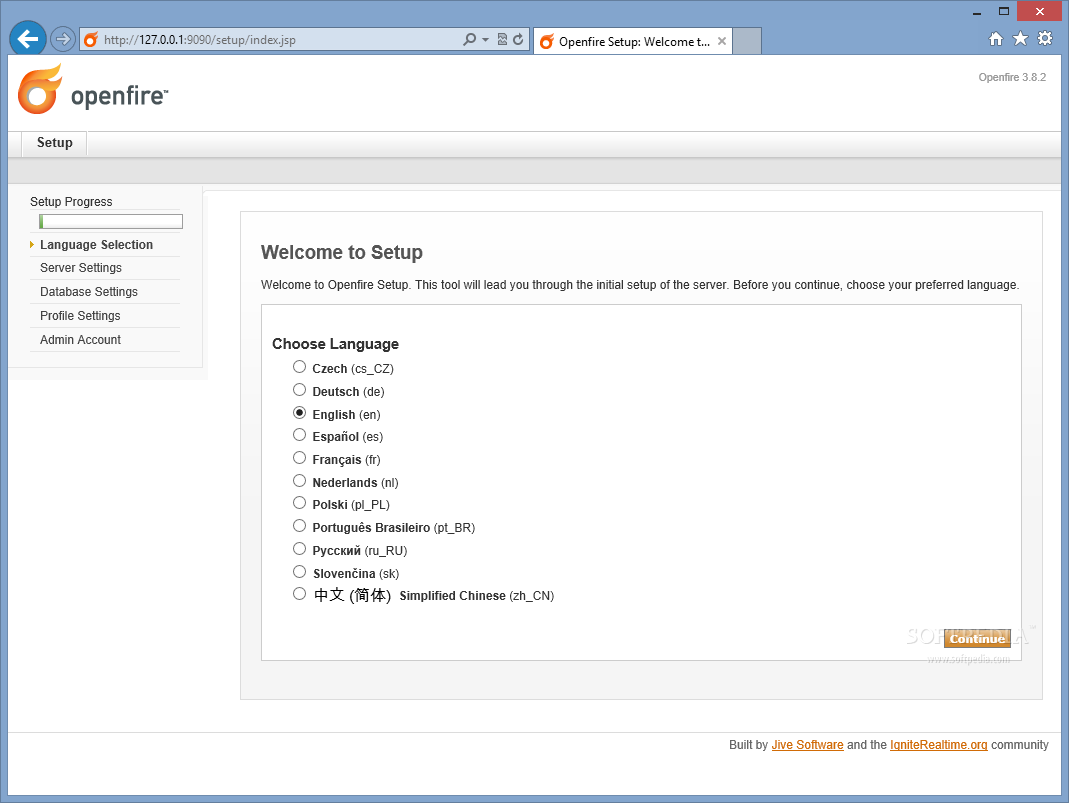Screen dimensions: 1069x803
Task: Choose Español (es) language radio button
Action: (299, 435)
